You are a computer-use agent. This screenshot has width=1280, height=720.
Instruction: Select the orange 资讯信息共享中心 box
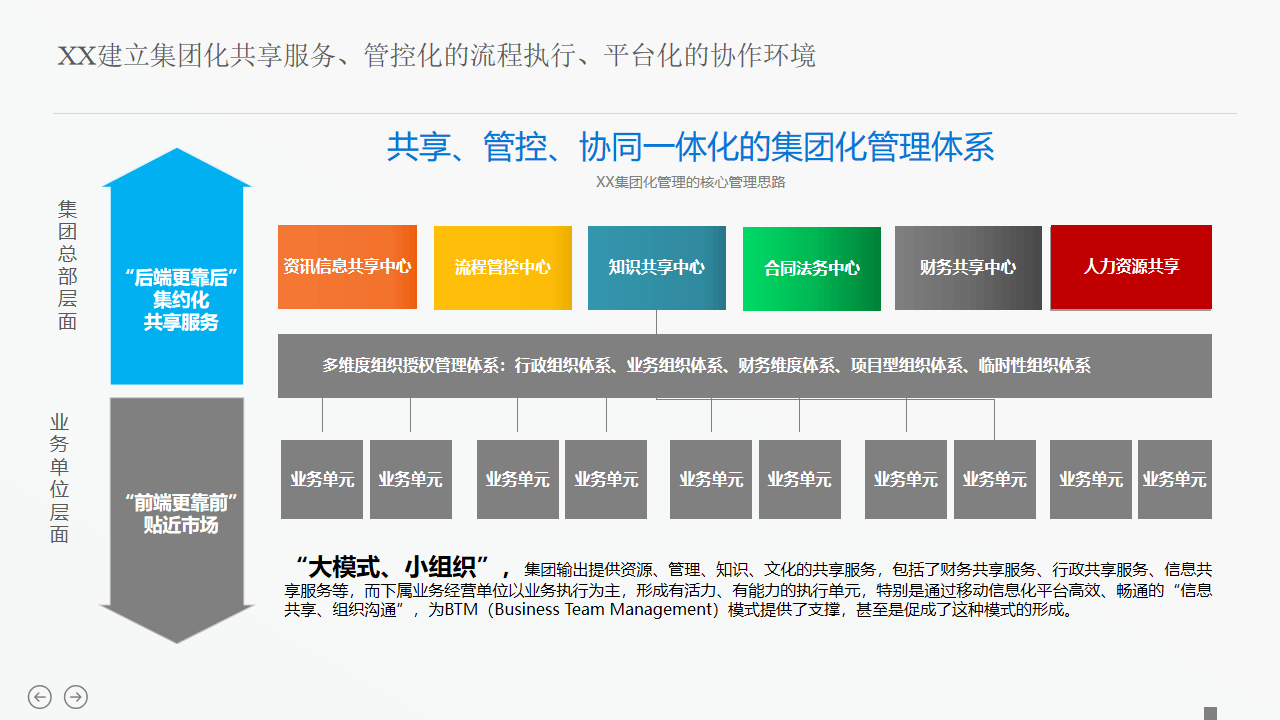pyautogui.click(x=347, y=267)
